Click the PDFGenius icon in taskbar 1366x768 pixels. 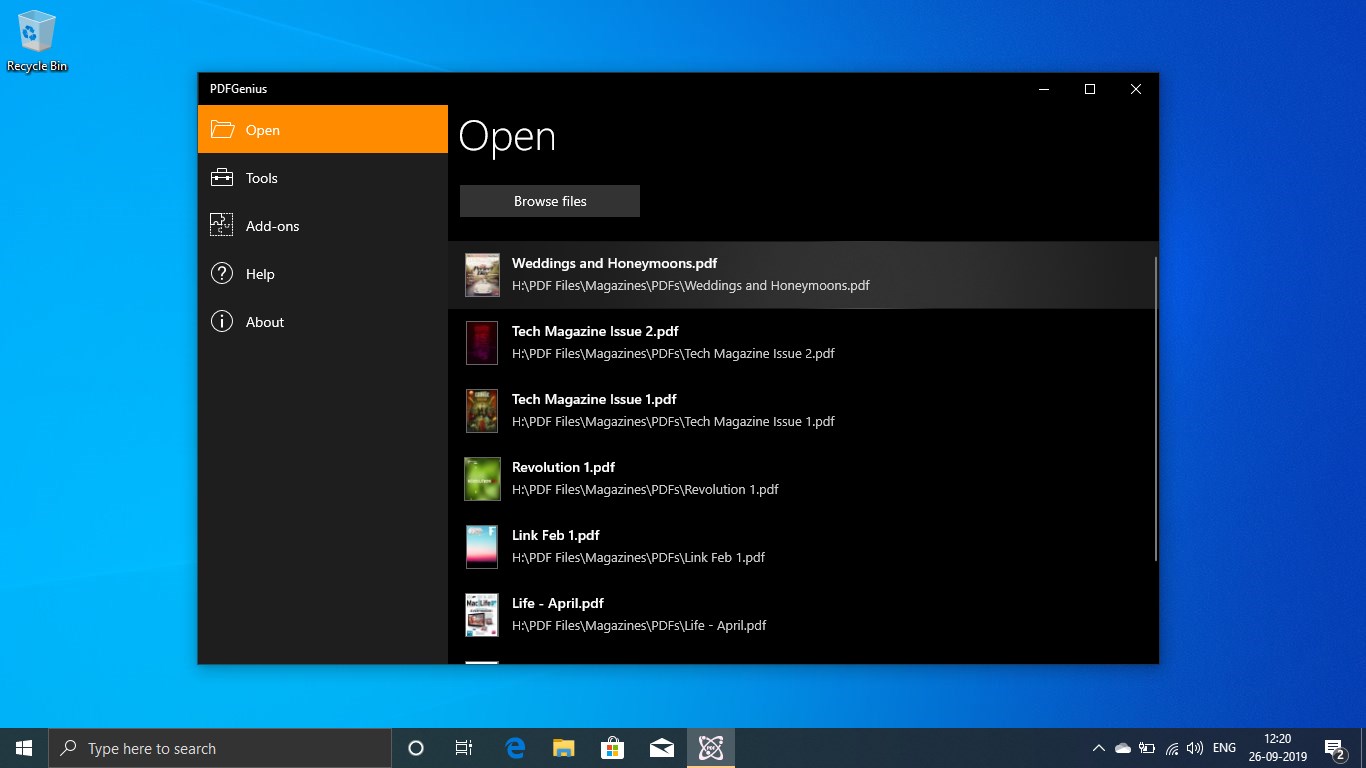[711, 748]
